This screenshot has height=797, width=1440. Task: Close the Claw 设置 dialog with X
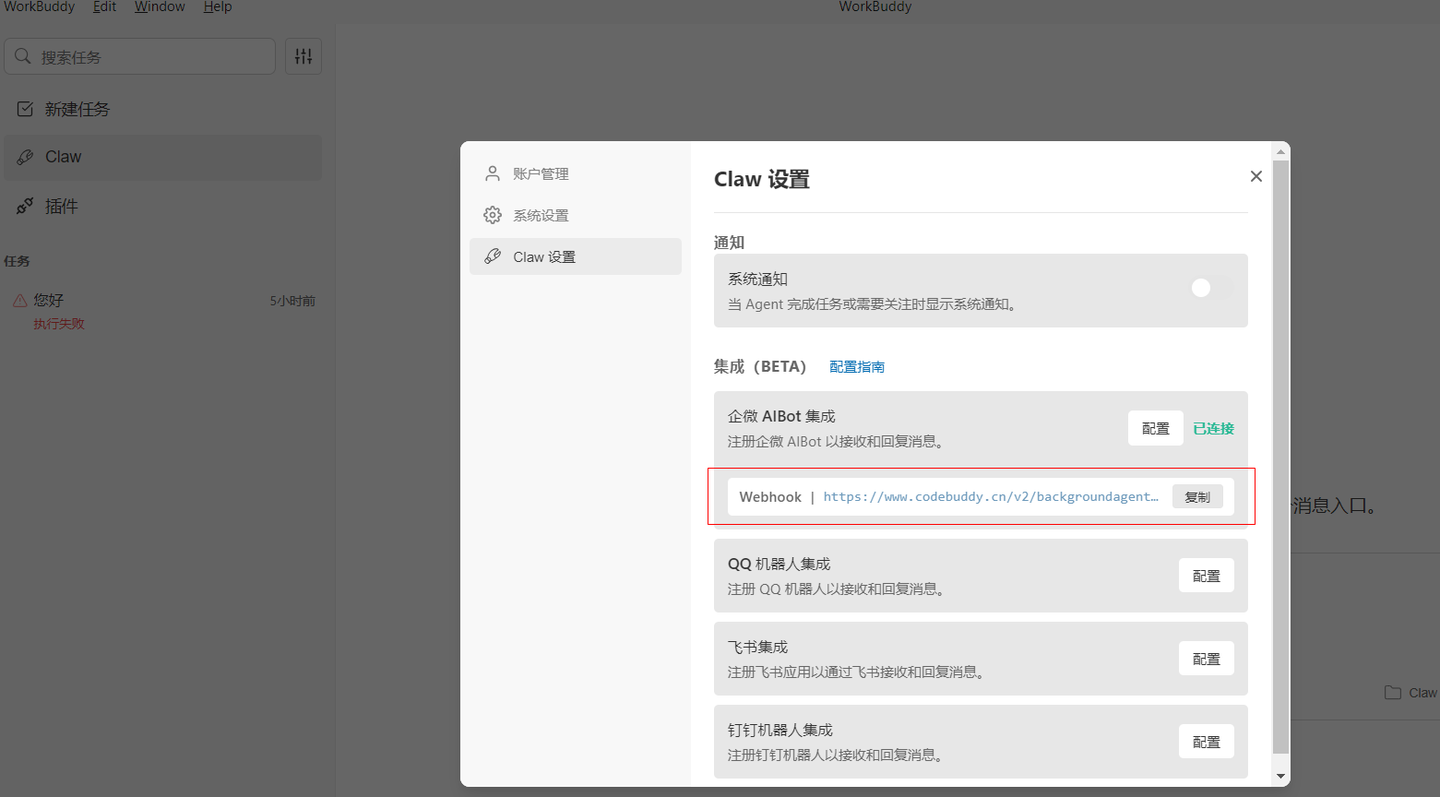pyautogui.click(x=1256, y=176)
